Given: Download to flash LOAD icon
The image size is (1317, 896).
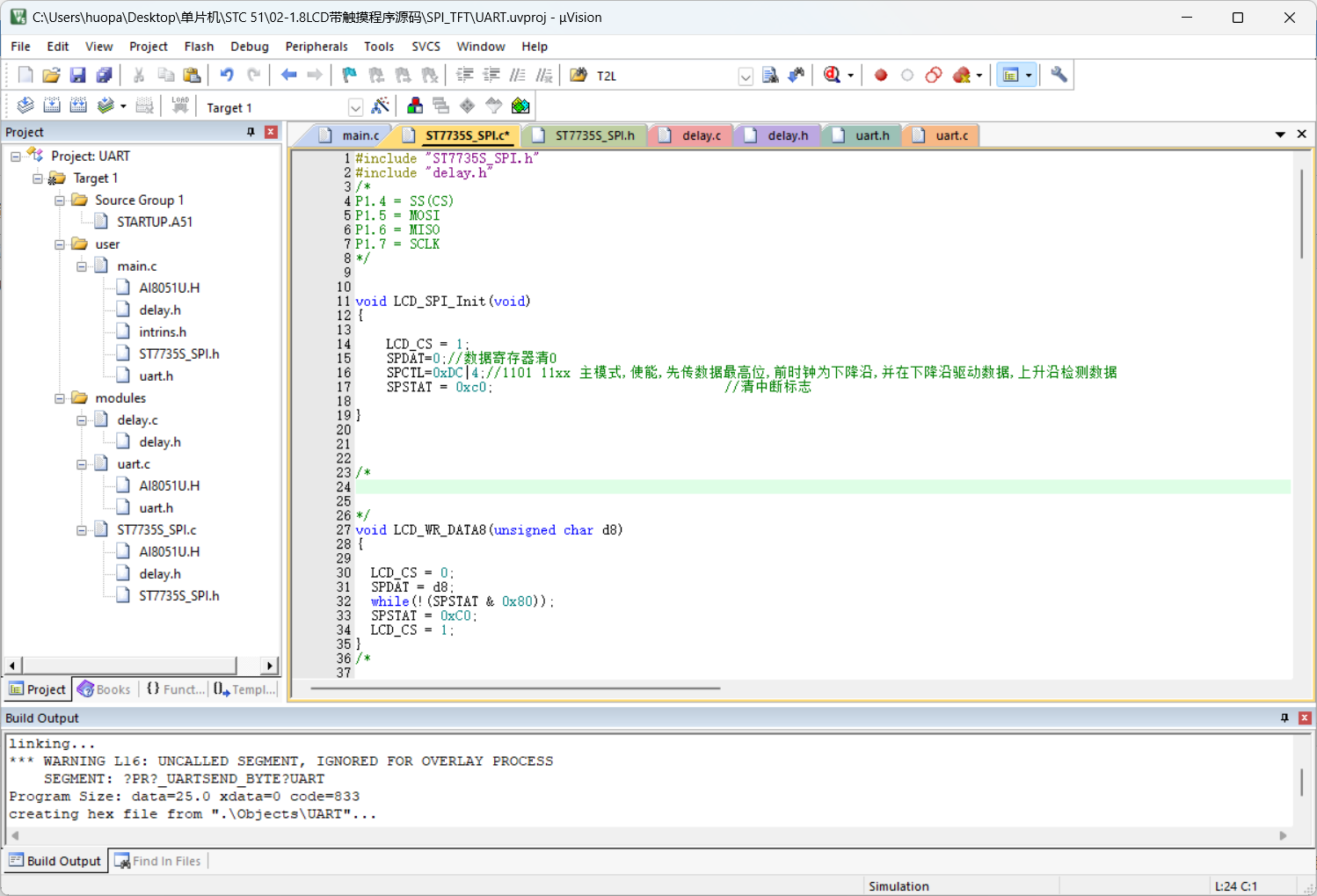Looking at the screenshot, I should coord(180,106).
